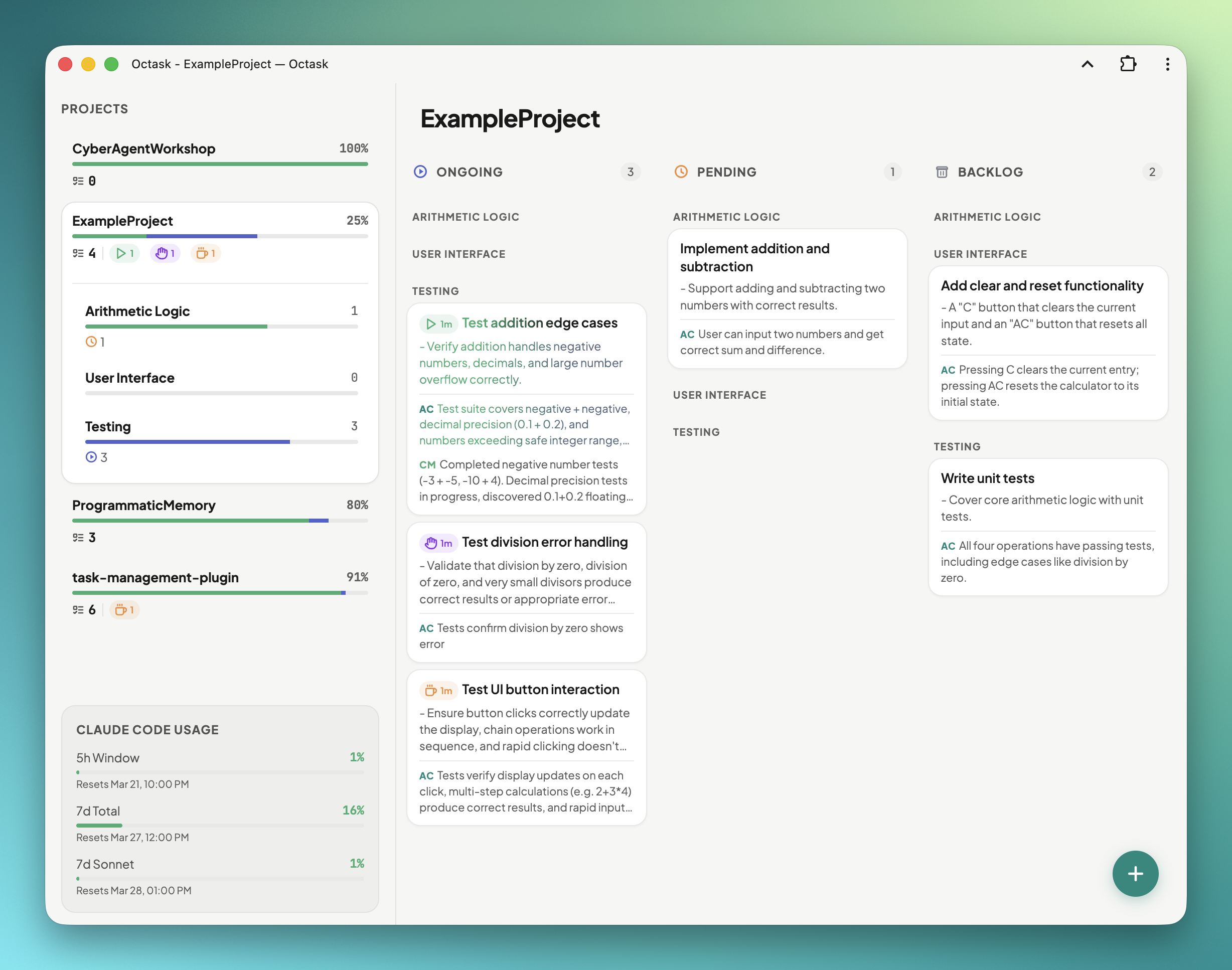The width and height of the screenshot is (1232, 970).
Task: Collapse using the chevron up icon in title bar
Action: (x=1087, y=64)
